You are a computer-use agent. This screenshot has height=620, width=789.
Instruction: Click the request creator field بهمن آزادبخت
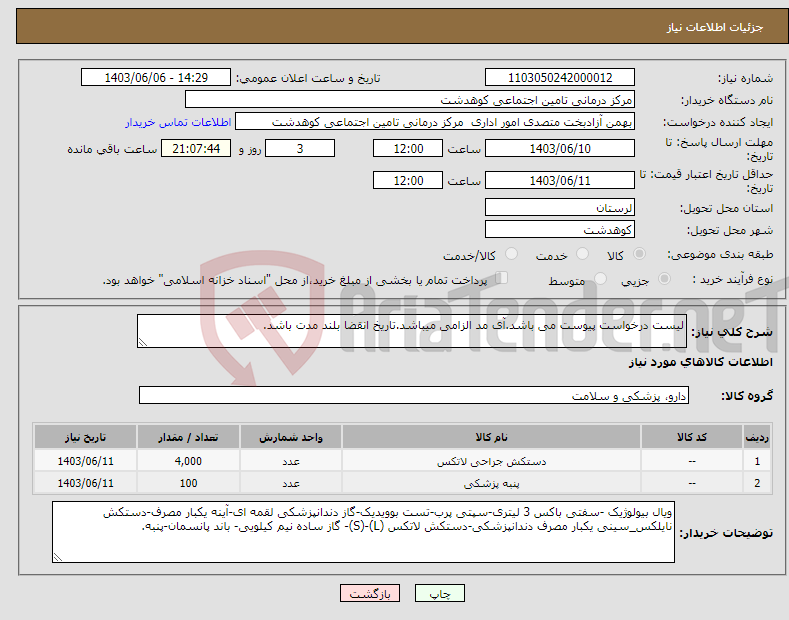(435, 122)
